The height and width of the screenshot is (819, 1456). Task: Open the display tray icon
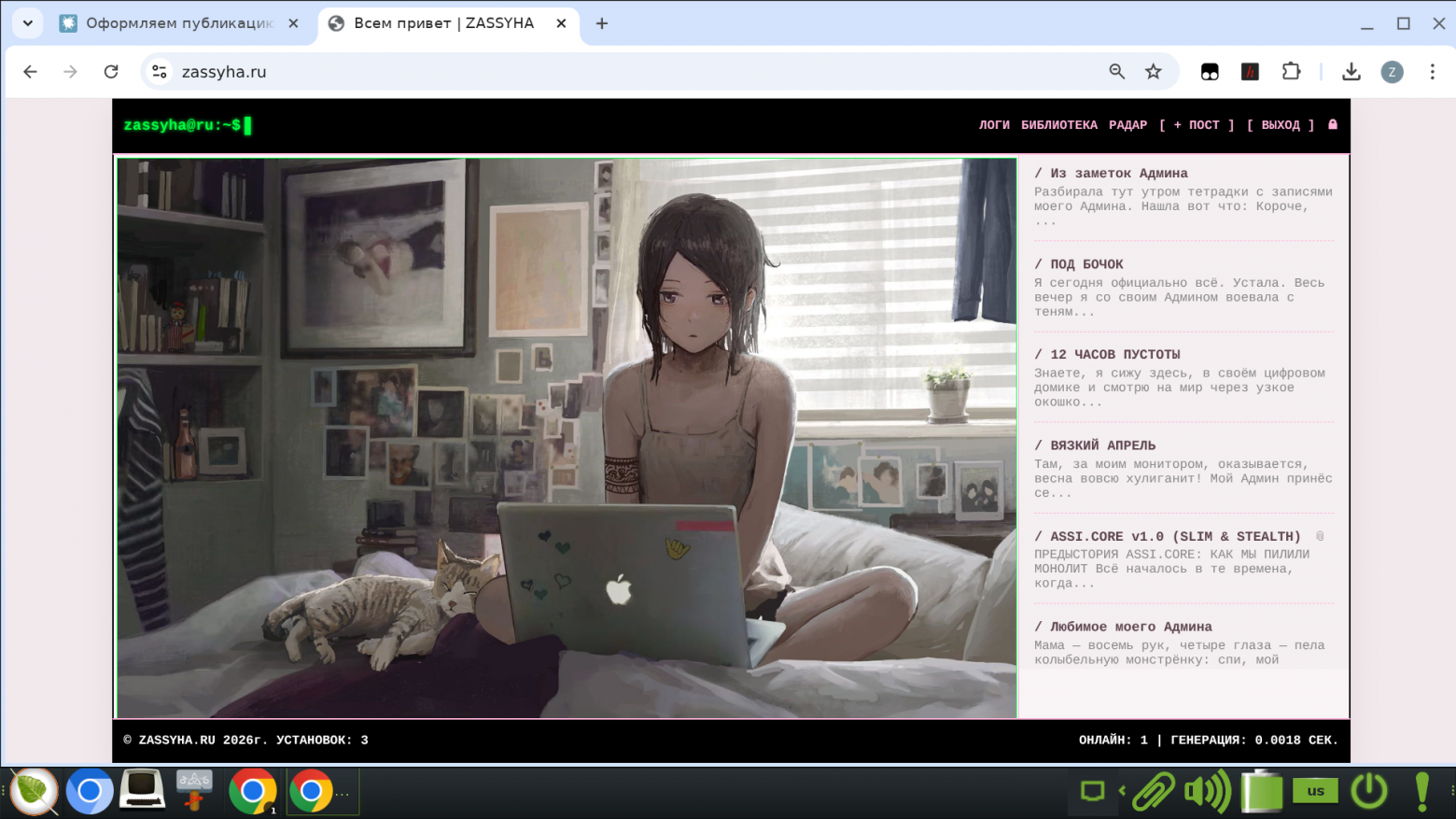[x=1093, y=792]
